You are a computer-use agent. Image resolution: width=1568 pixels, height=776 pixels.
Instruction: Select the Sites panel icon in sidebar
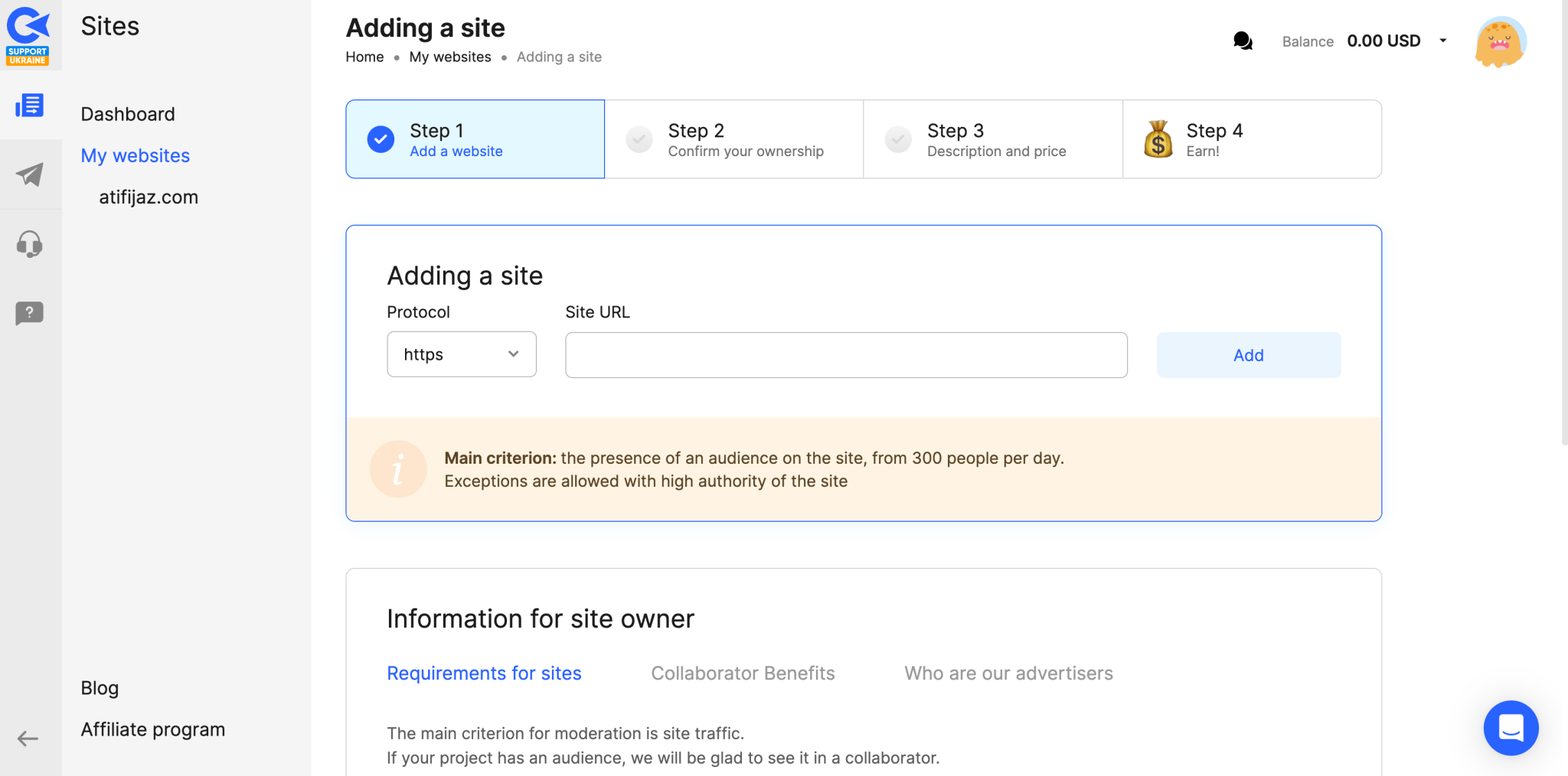[x=29, y=106]
